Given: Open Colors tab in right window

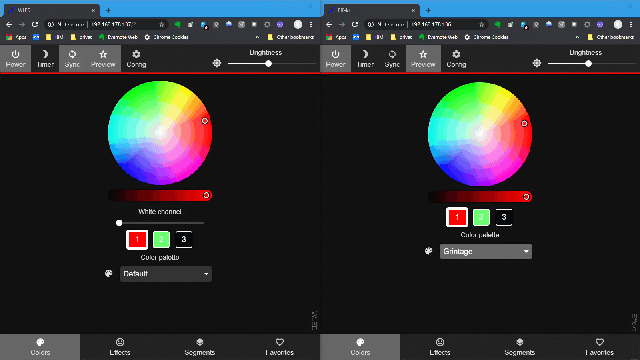Looking at the screenshot, I should (x=360, y=347).
